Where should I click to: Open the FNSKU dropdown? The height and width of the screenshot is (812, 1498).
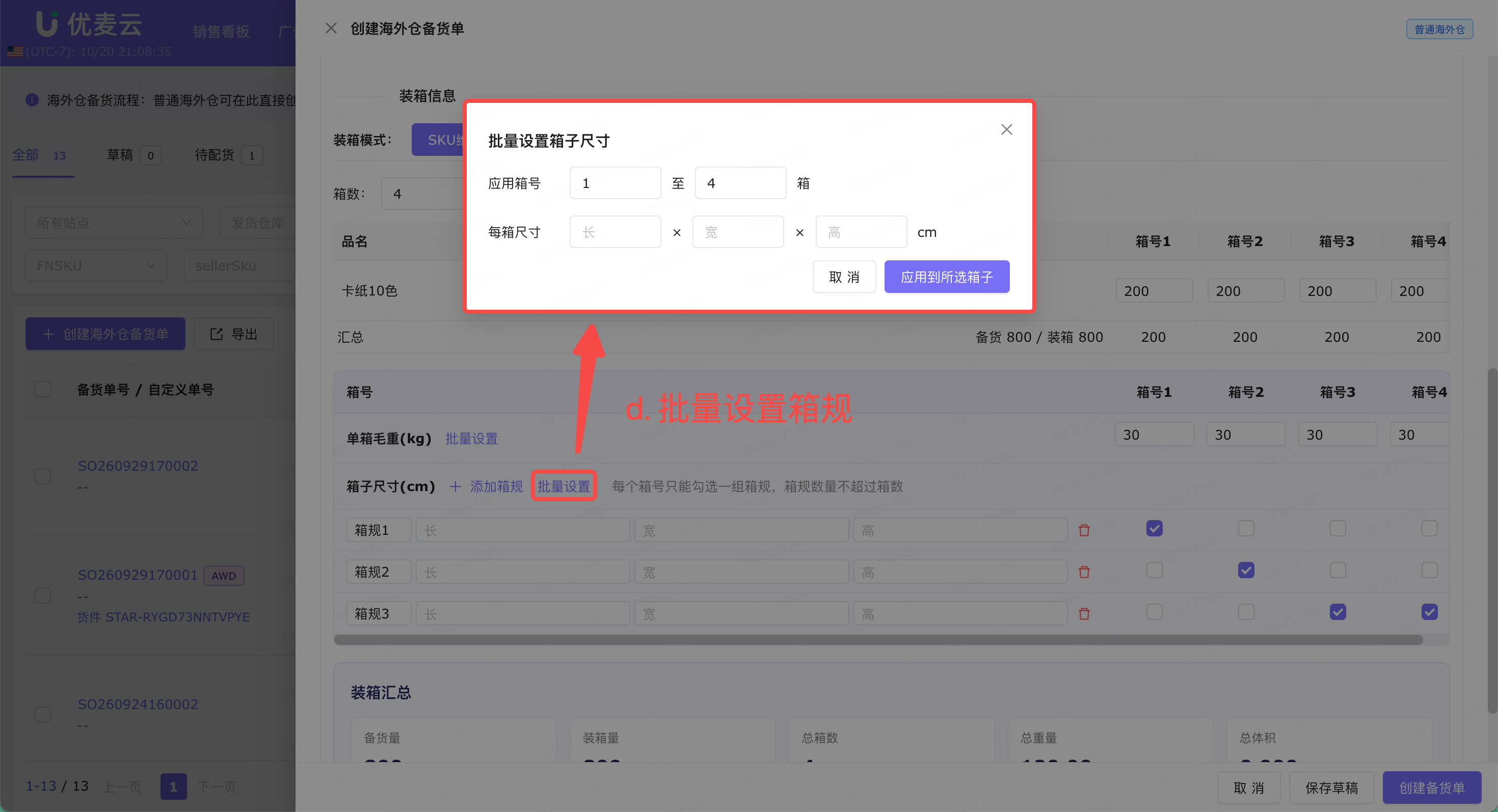pyautogui.click(x=96, y=265)
